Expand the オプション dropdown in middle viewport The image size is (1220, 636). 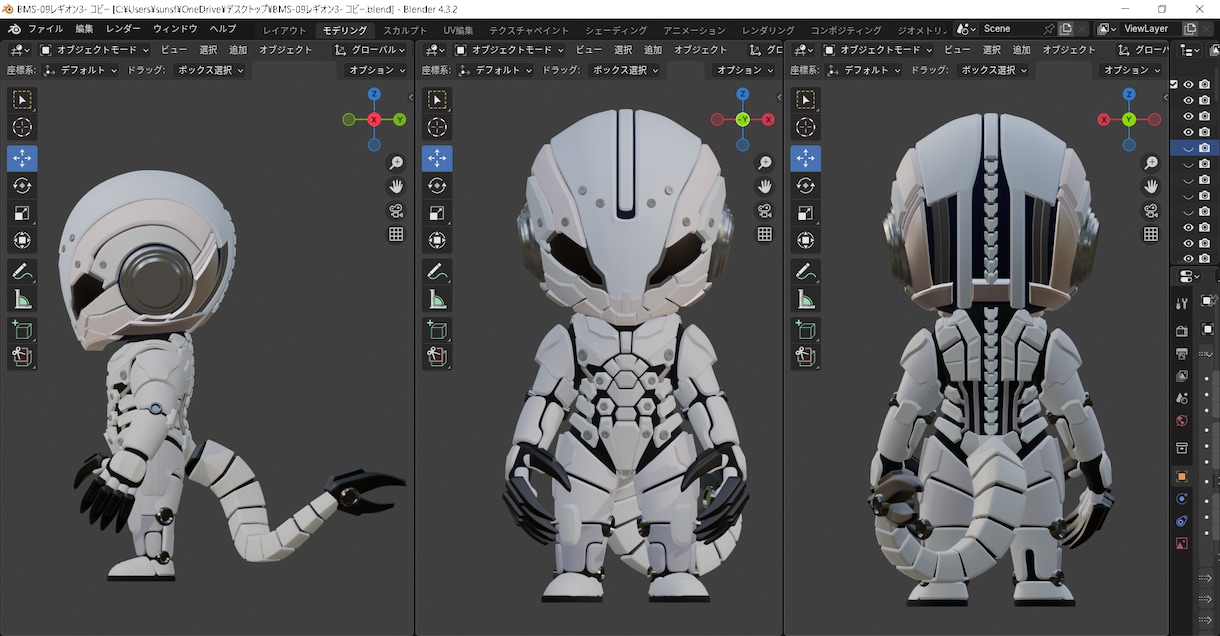coord(745,70)
